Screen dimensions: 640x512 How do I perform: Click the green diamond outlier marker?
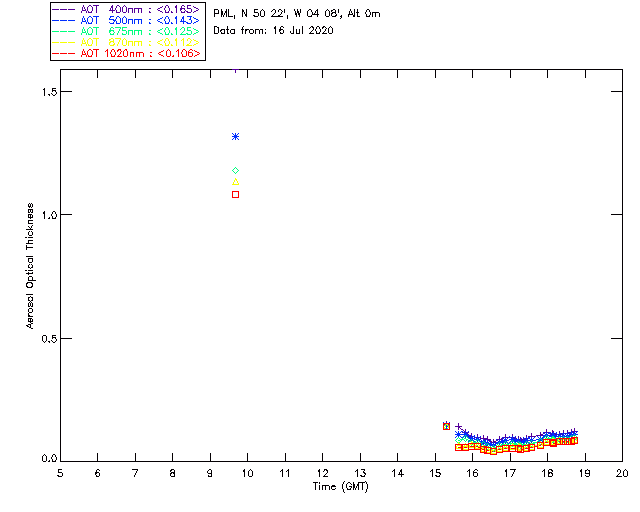(235, 170)
